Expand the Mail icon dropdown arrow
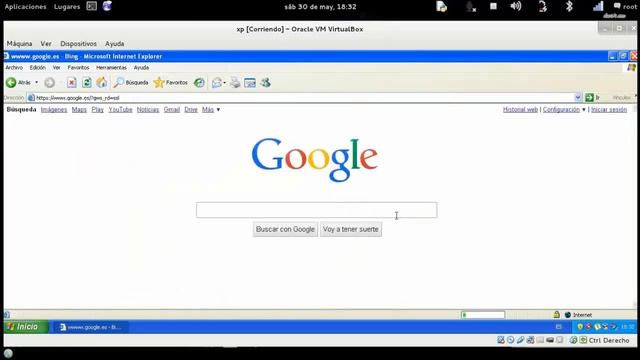 point(224,83)
